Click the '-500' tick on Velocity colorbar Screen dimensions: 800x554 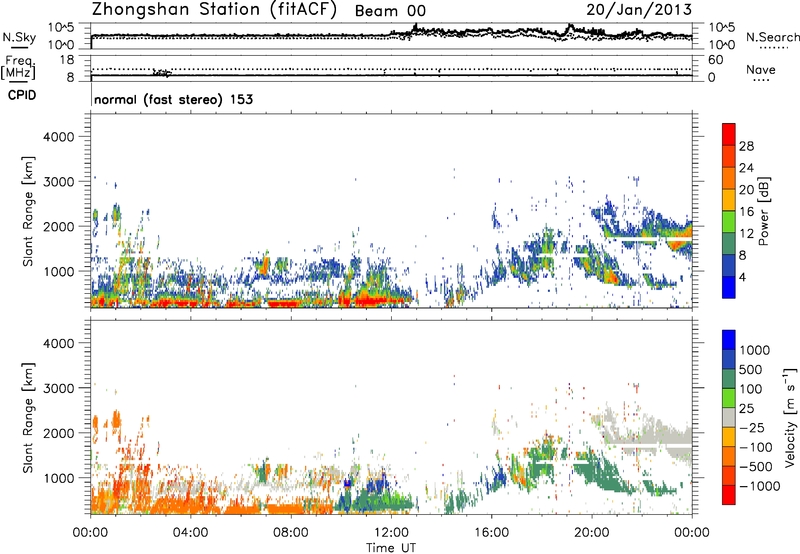pos(754,466)
